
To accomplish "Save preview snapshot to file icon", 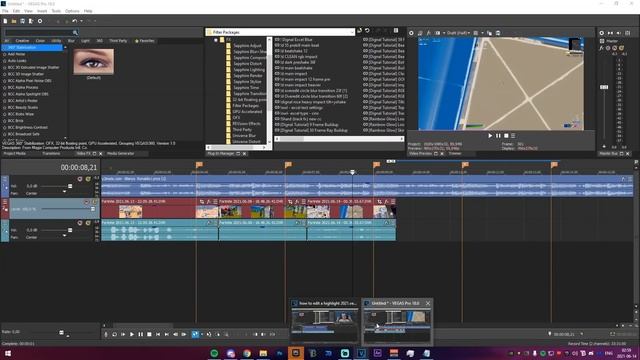I will 498,33.
